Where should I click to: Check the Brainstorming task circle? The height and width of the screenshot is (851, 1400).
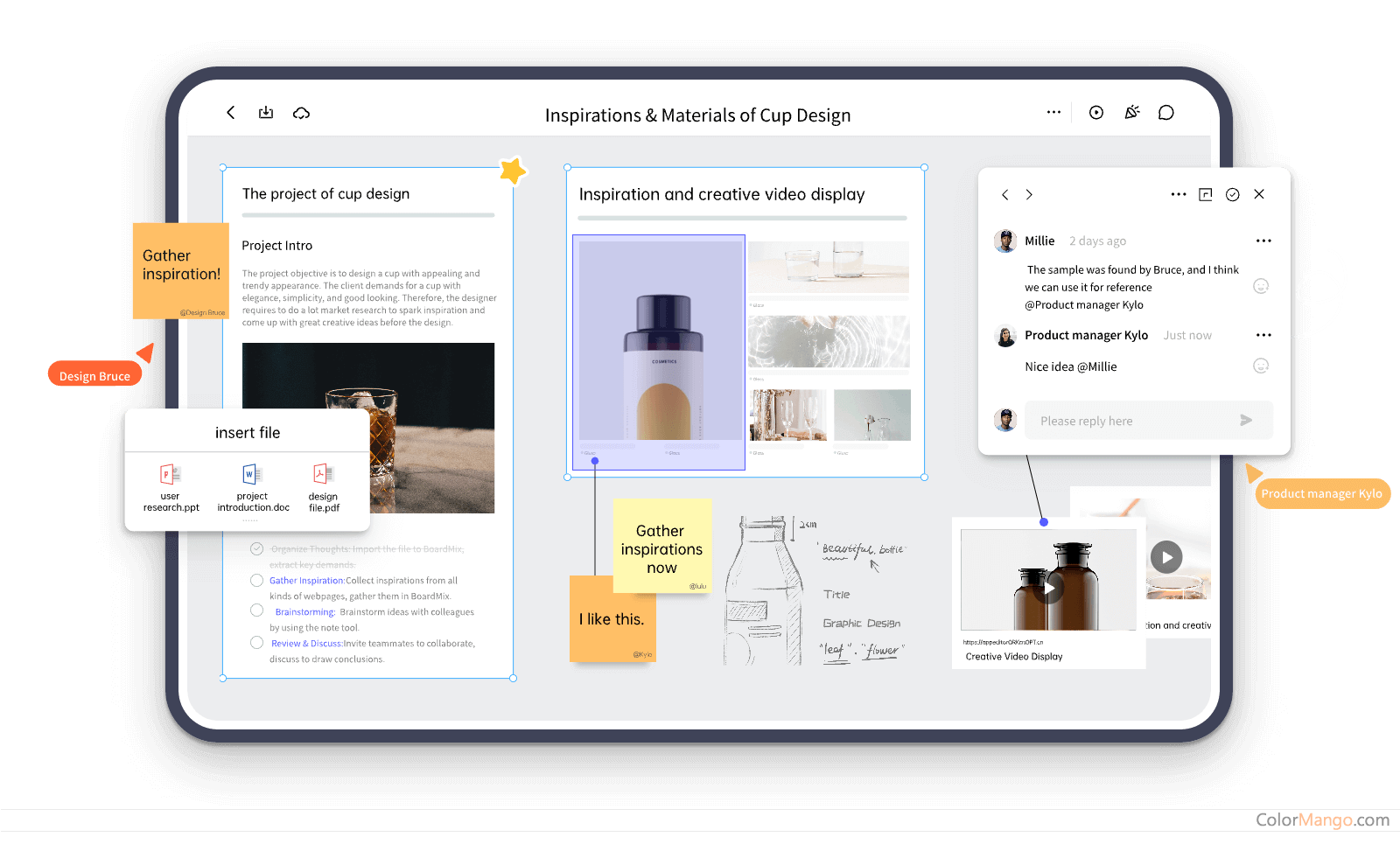[x=256, y=610]
